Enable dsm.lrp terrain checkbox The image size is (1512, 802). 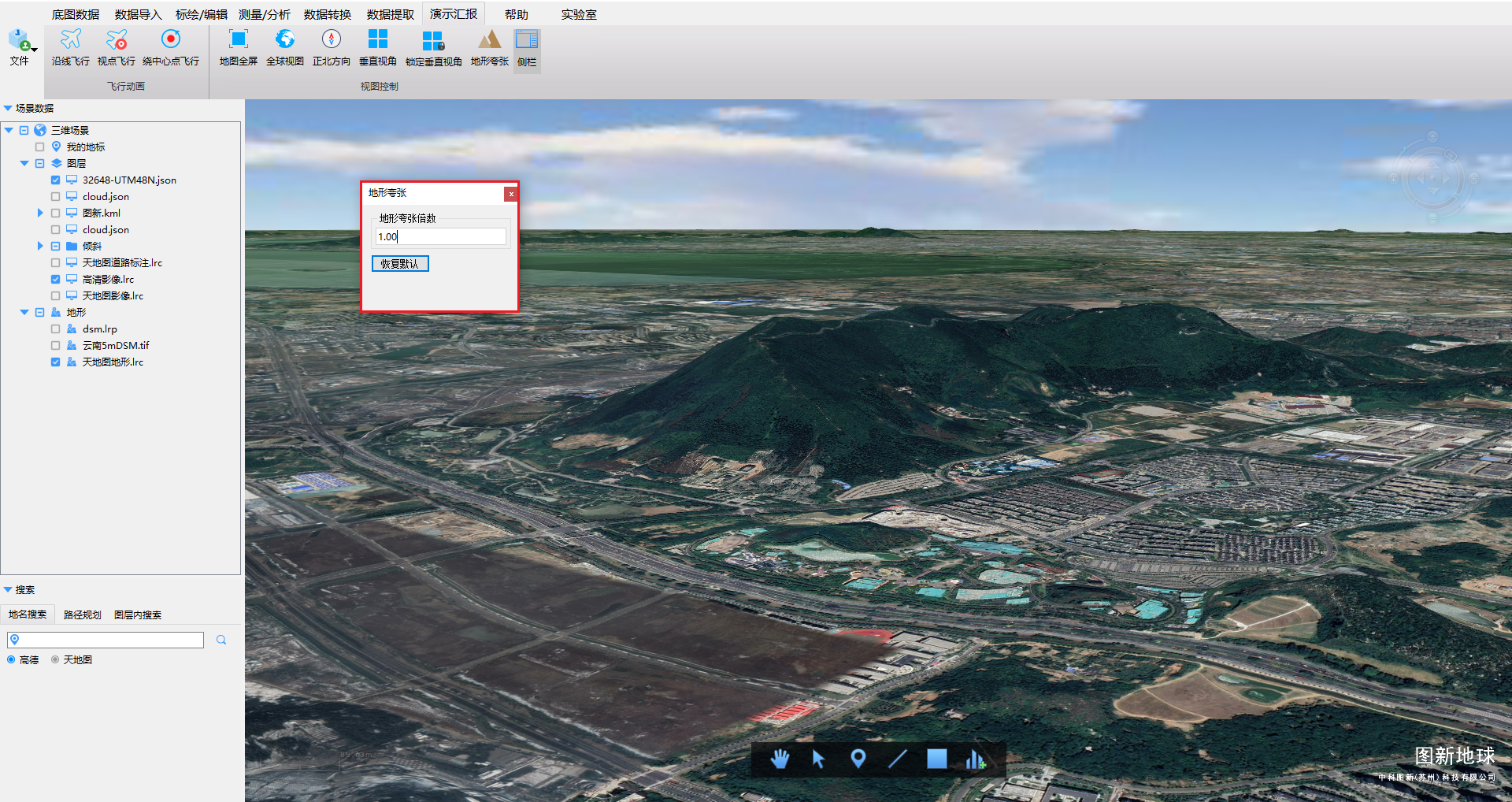click(x=55, y=329)
